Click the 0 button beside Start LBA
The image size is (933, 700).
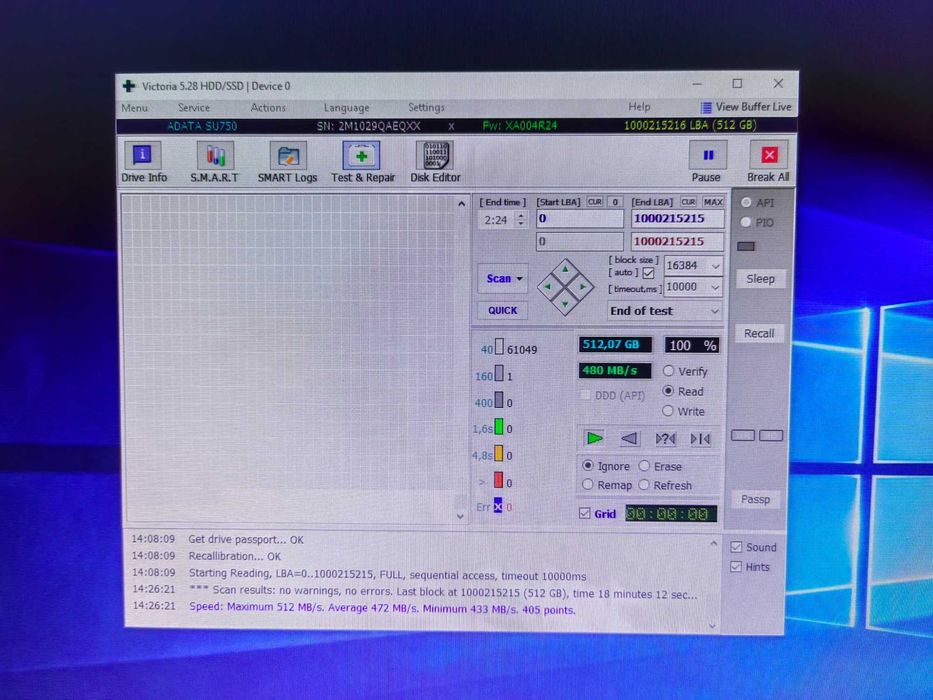(x=615, y=202)
